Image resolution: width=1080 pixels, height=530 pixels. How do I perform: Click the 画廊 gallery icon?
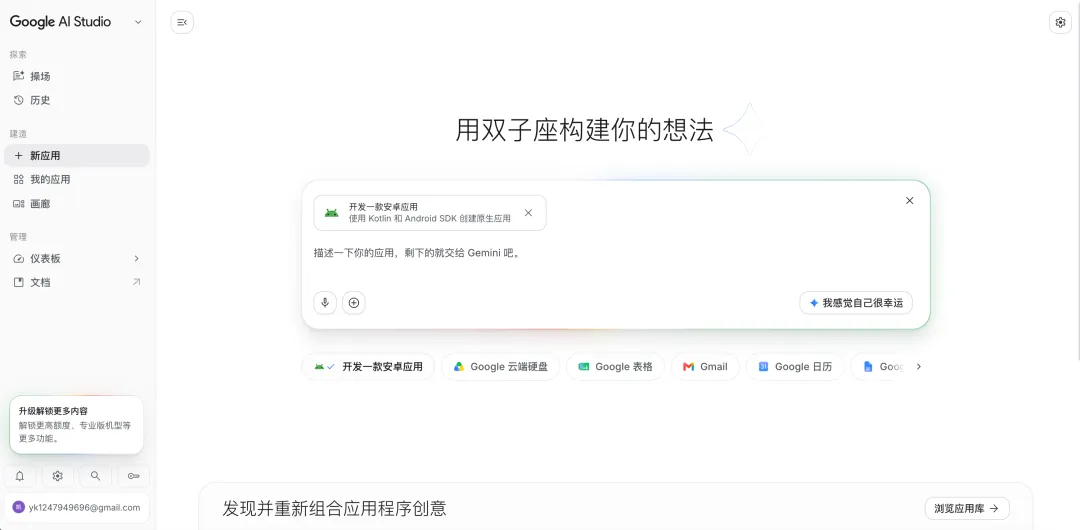click(x=19, y=203)
